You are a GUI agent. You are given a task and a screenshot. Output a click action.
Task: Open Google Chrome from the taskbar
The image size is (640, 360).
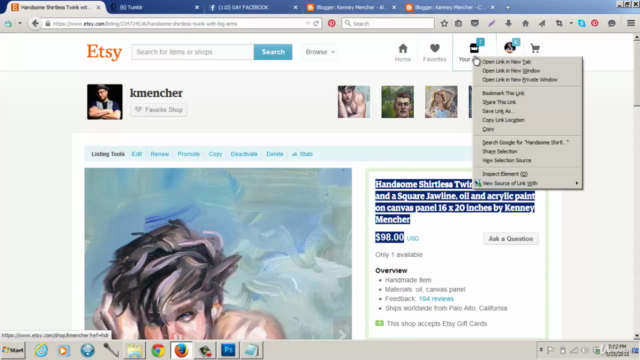tap(158, 350)
